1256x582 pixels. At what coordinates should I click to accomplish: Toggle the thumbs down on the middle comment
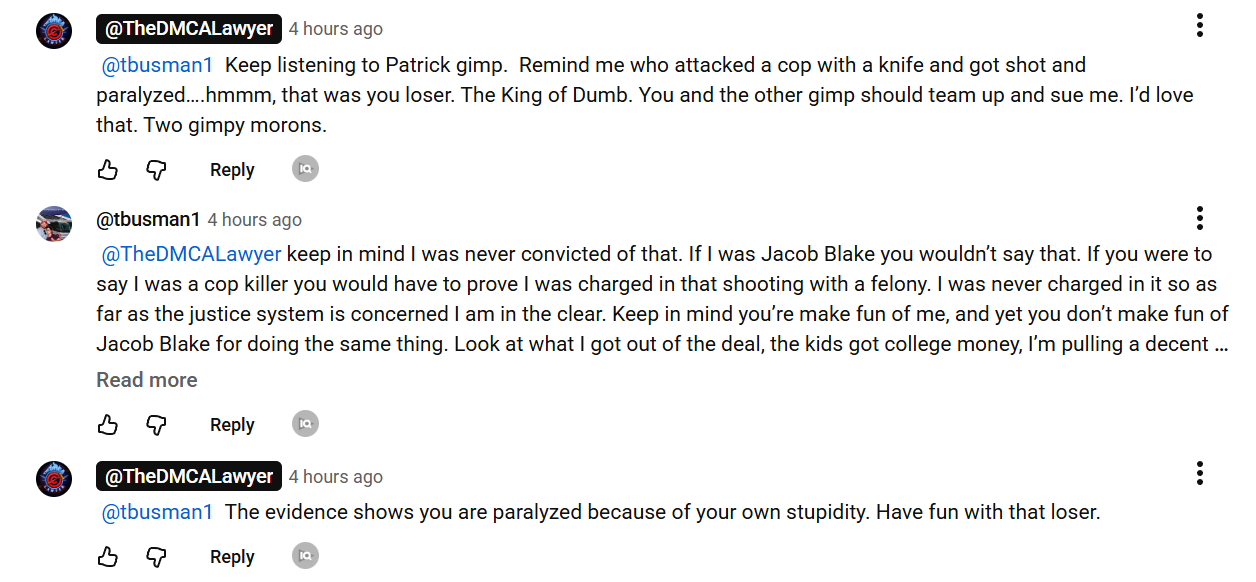tap(156, 425)
